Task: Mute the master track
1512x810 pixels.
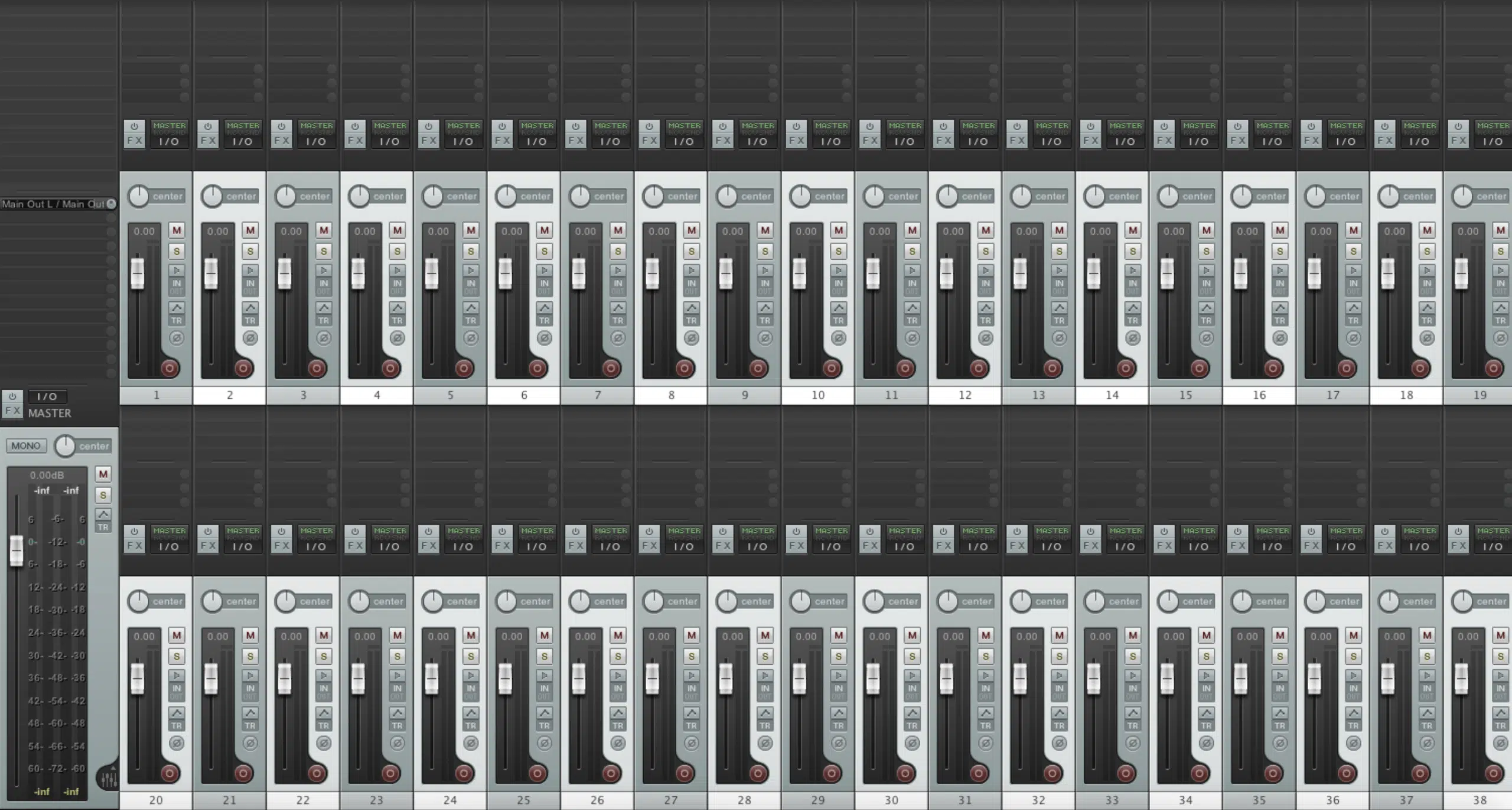Action: pyautogui.click(x=103, y=474)
